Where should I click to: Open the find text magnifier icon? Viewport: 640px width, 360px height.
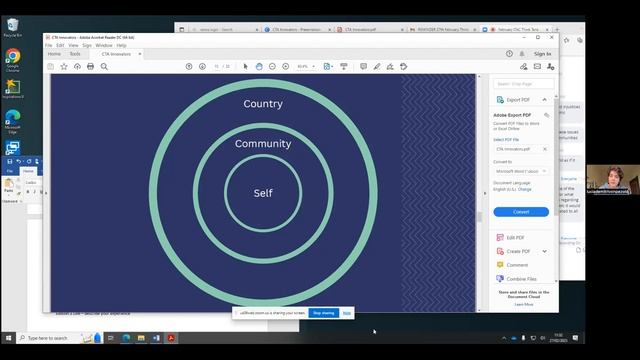(x=104, y=67)
